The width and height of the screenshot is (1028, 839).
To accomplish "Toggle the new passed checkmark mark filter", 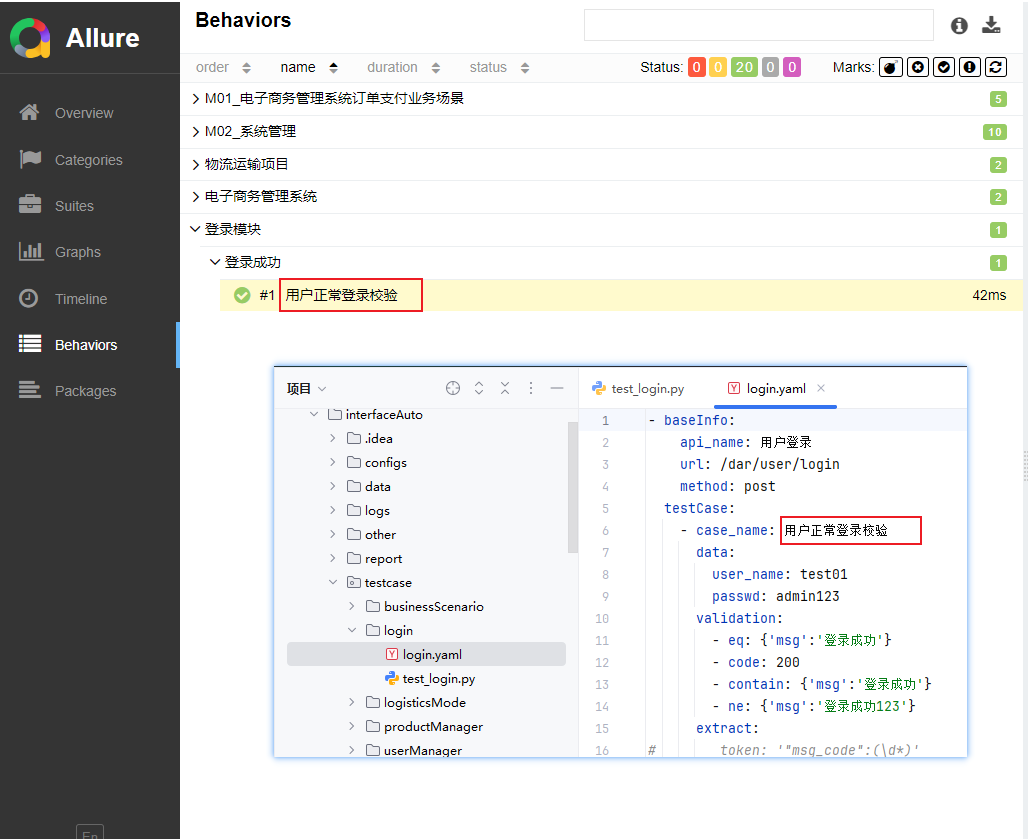I will (943, 68).
